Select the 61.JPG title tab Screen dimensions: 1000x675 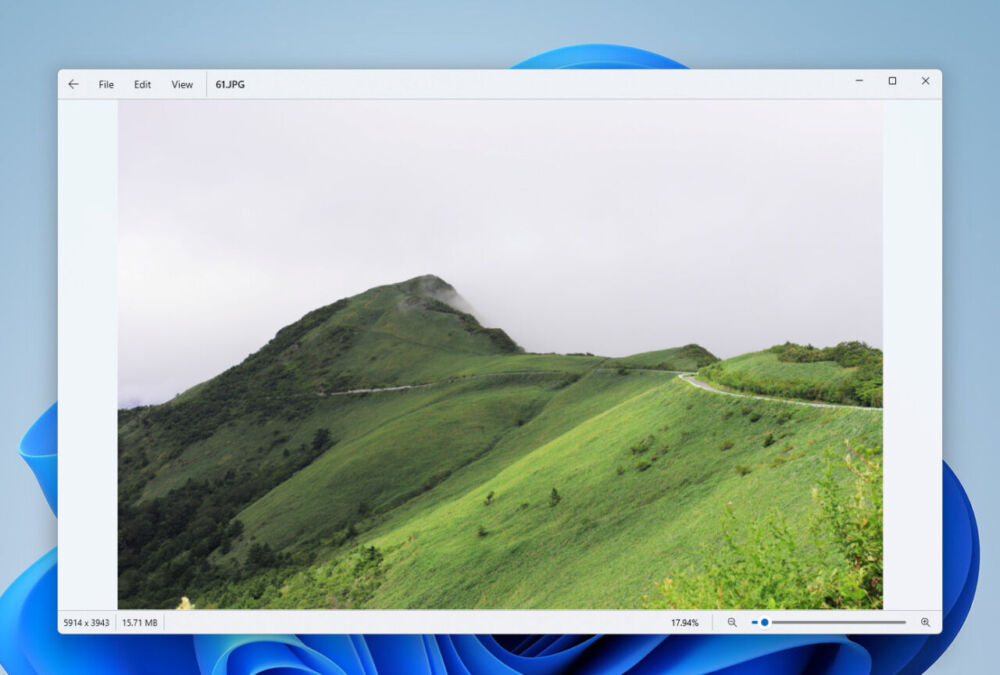tap(228, 84)
